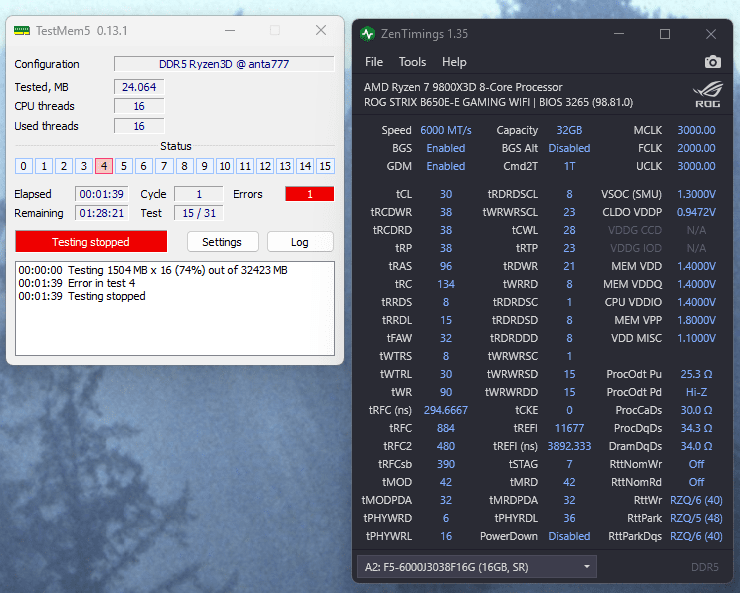Select thread status box 0
740x593 pixels.
pyautogui.click(x=24, y=166)
